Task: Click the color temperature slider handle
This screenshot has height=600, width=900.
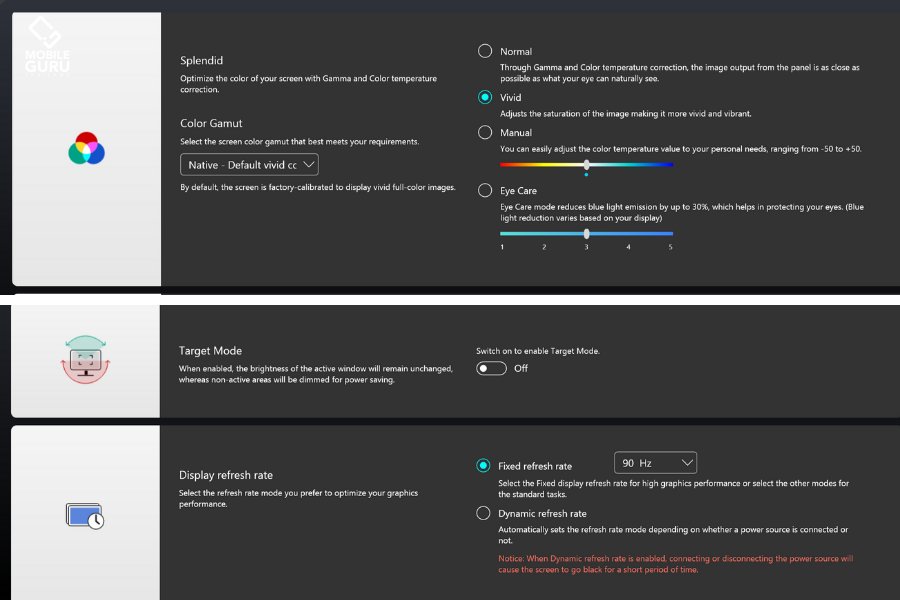Action: tap(586, 165)
